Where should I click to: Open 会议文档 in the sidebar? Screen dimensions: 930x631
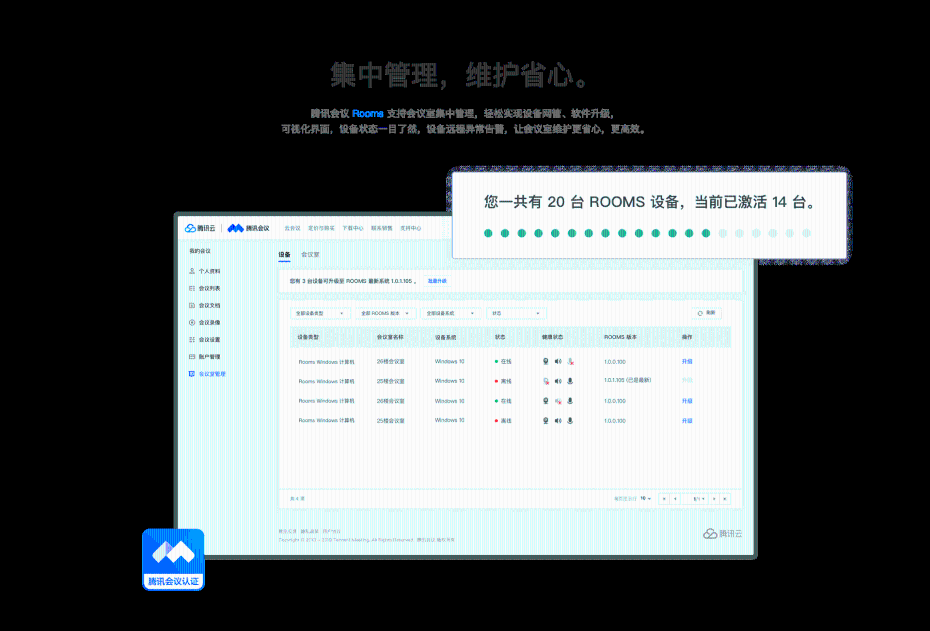pyautogui.click(x=205, y=305)
